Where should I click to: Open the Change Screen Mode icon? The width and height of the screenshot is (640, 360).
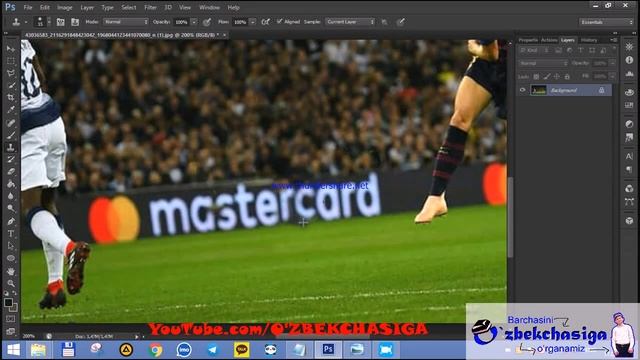[11, 331]
